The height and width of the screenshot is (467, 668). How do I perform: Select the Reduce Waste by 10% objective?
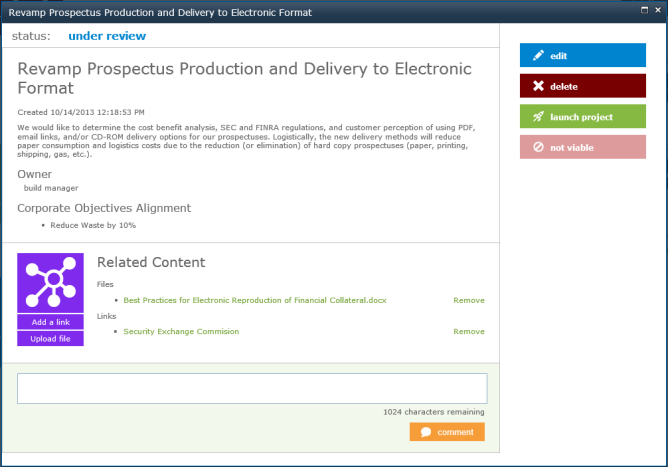click(93, 225)
